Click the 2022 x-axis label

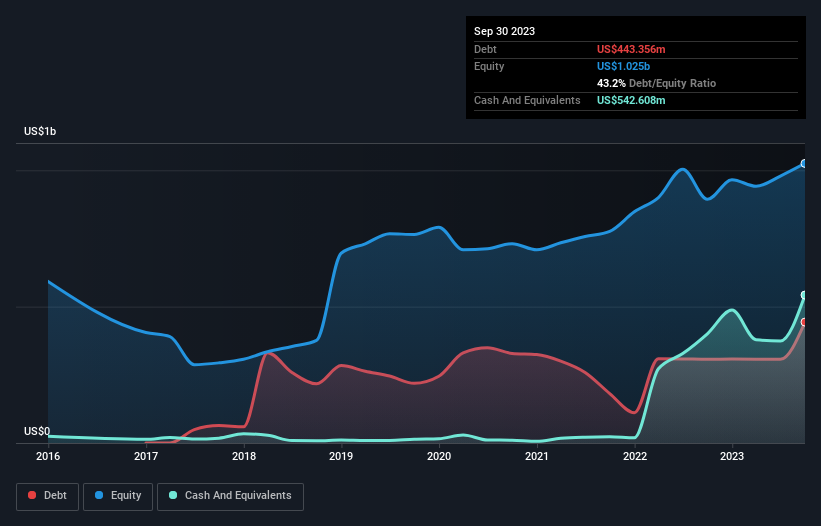click(x=635, y=456)
